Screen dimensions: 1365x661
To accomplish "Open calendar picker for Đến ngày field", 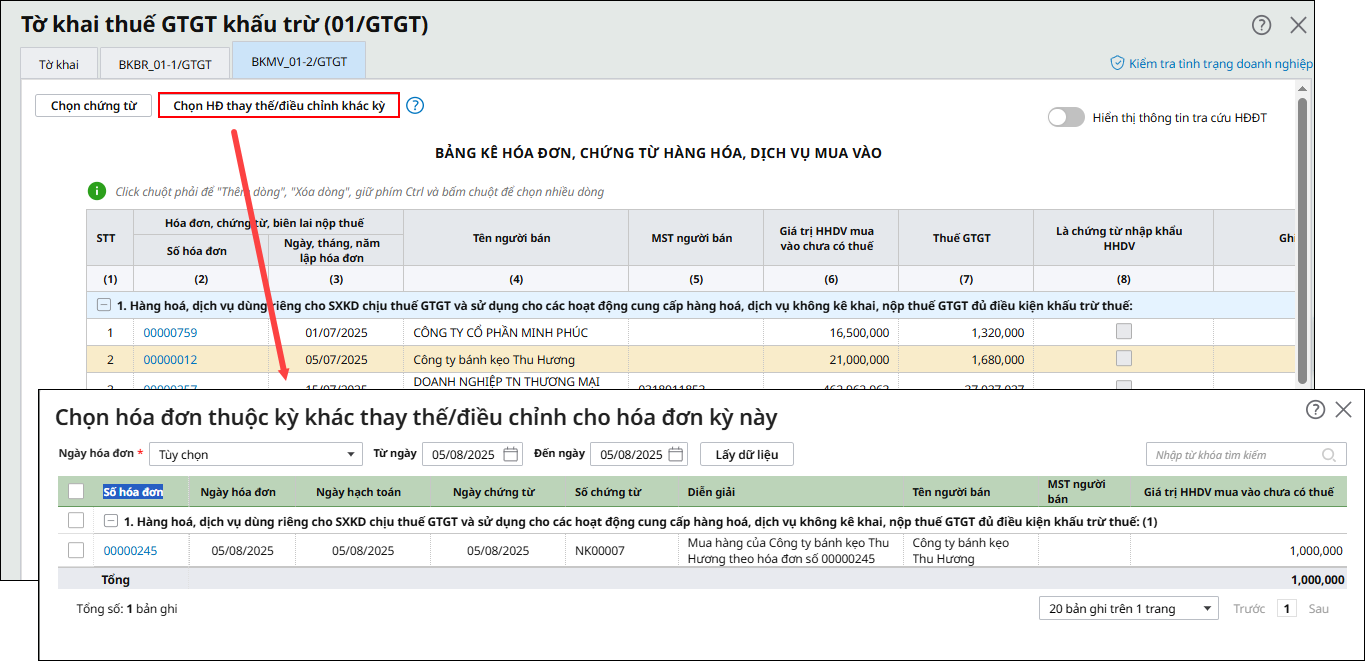I will tap(676, 454).
